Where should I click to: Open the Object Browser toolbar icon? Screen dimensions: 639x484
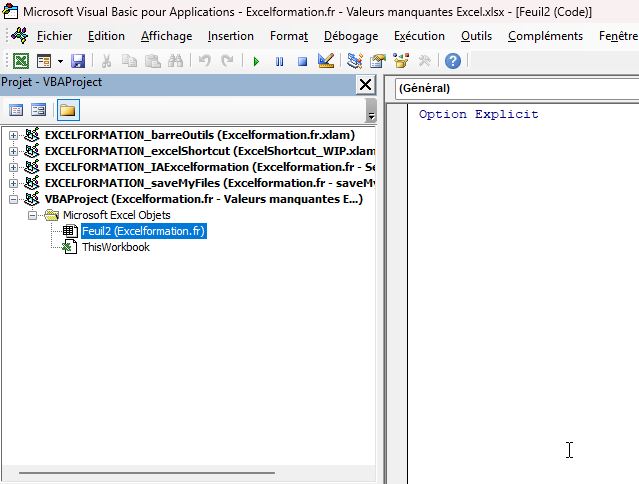pos(401,62)
